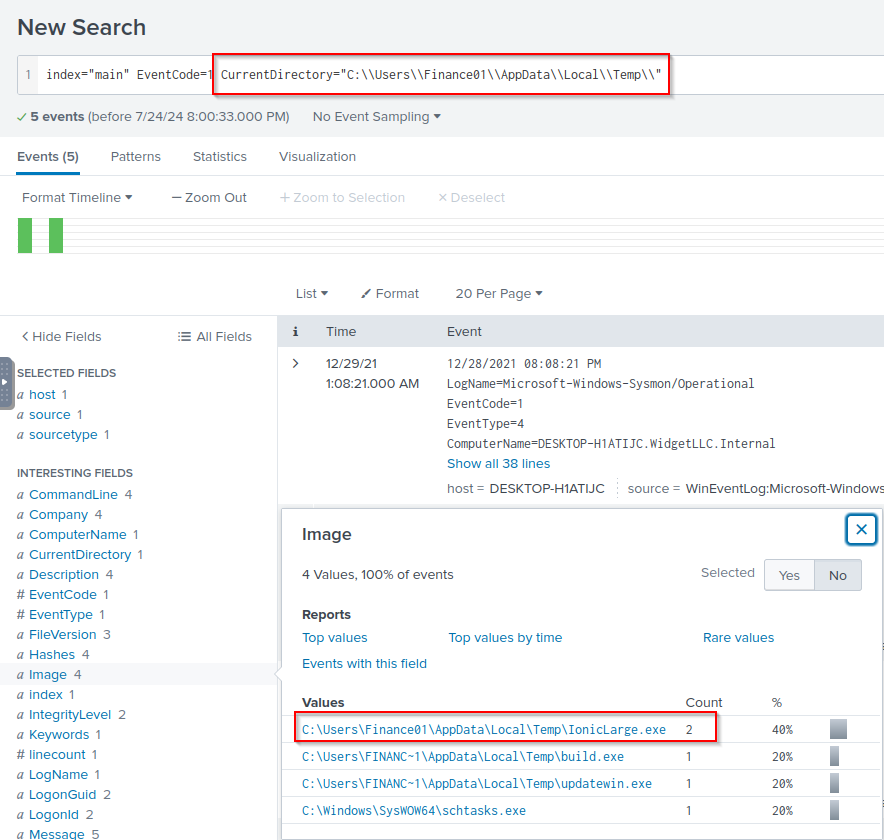Click the All Fields list icon
The width and height of the screenshot is (884, 840).
(184, 337)
